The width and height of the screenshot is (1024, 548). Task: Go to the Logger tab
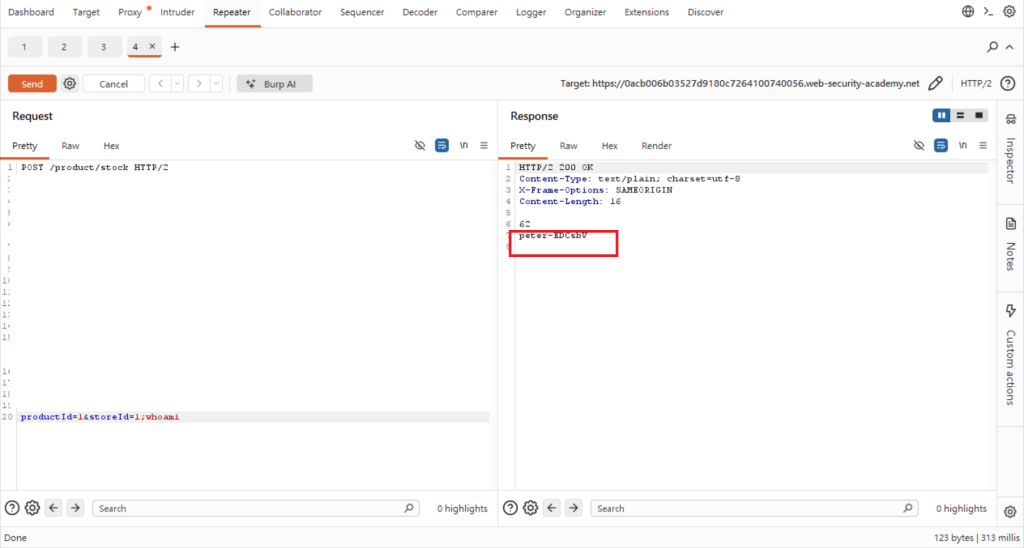(531, 12)
